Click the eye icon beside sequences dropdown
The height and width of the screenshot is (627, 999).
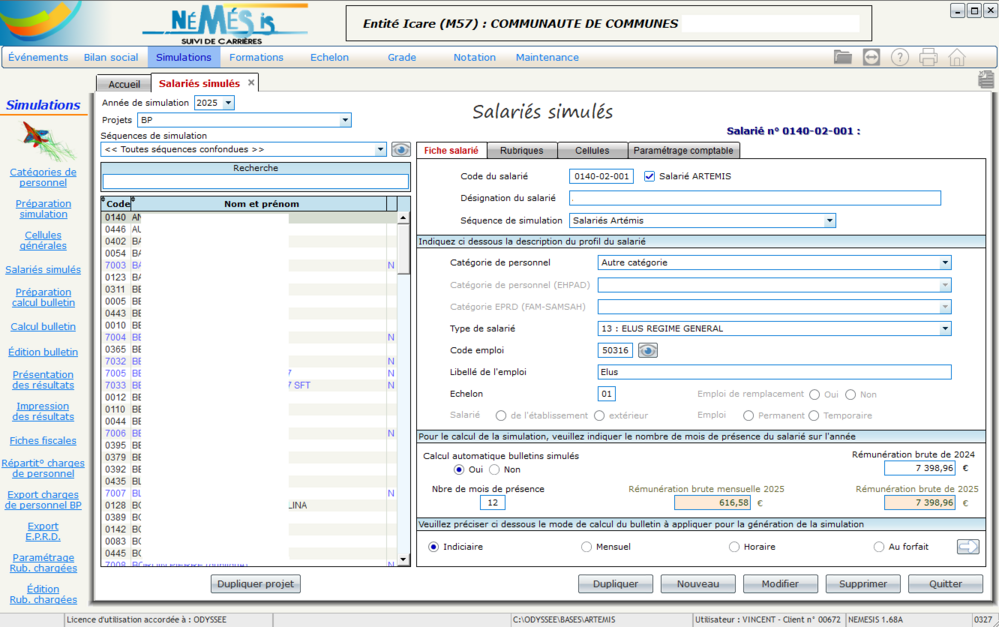pyautogui.click(x=400, y=150)
